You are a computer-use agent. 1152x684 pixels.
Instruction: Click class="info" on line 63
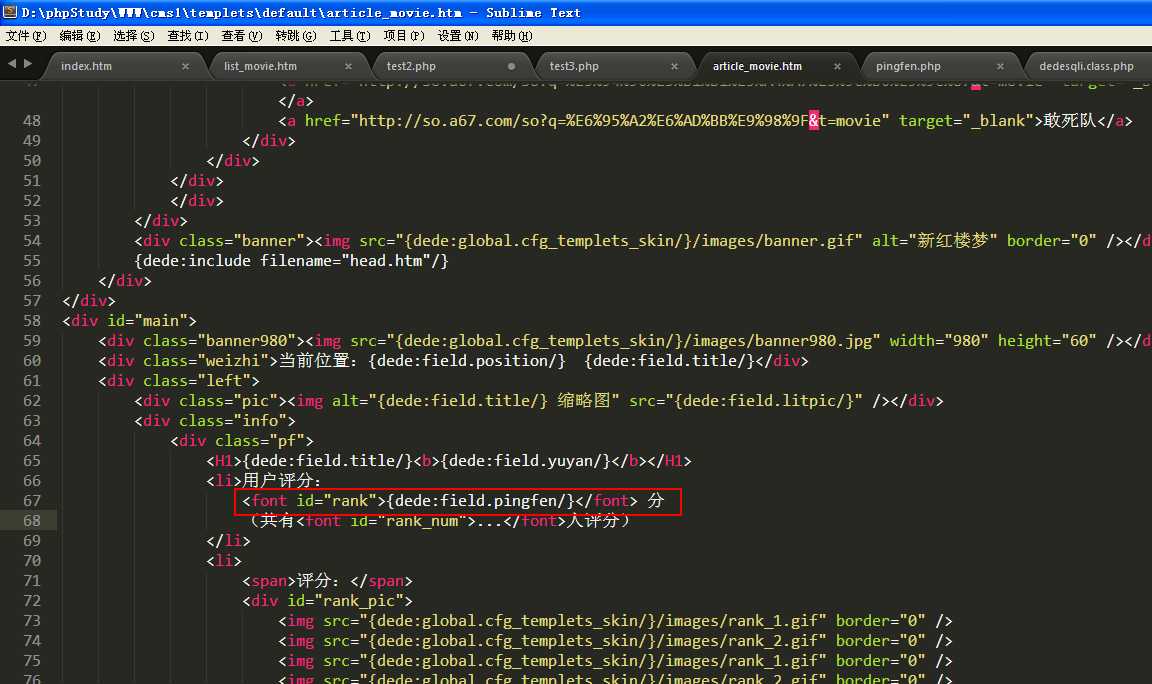click(233, 420)
